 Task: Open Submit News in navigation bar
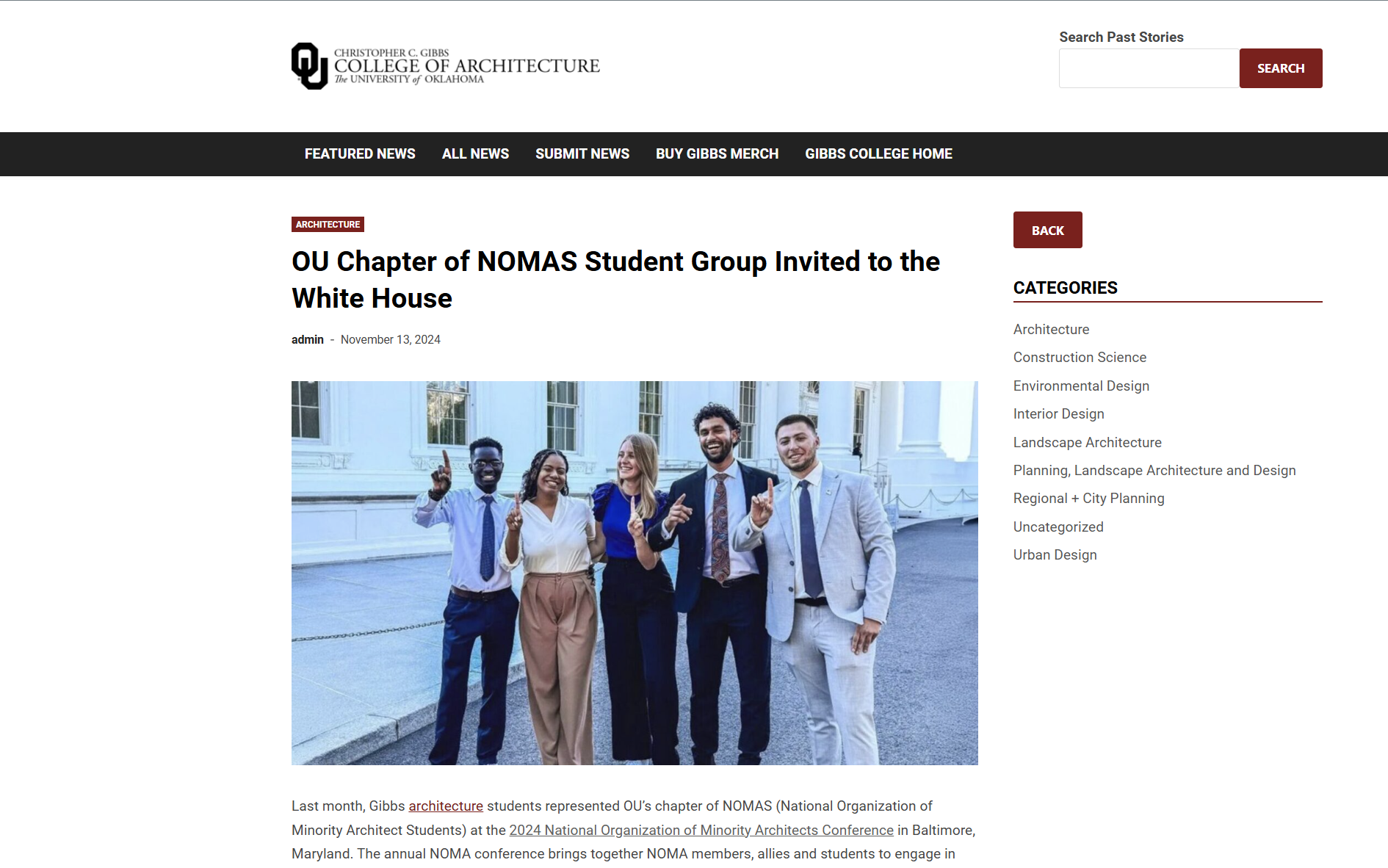coord(582,153)
